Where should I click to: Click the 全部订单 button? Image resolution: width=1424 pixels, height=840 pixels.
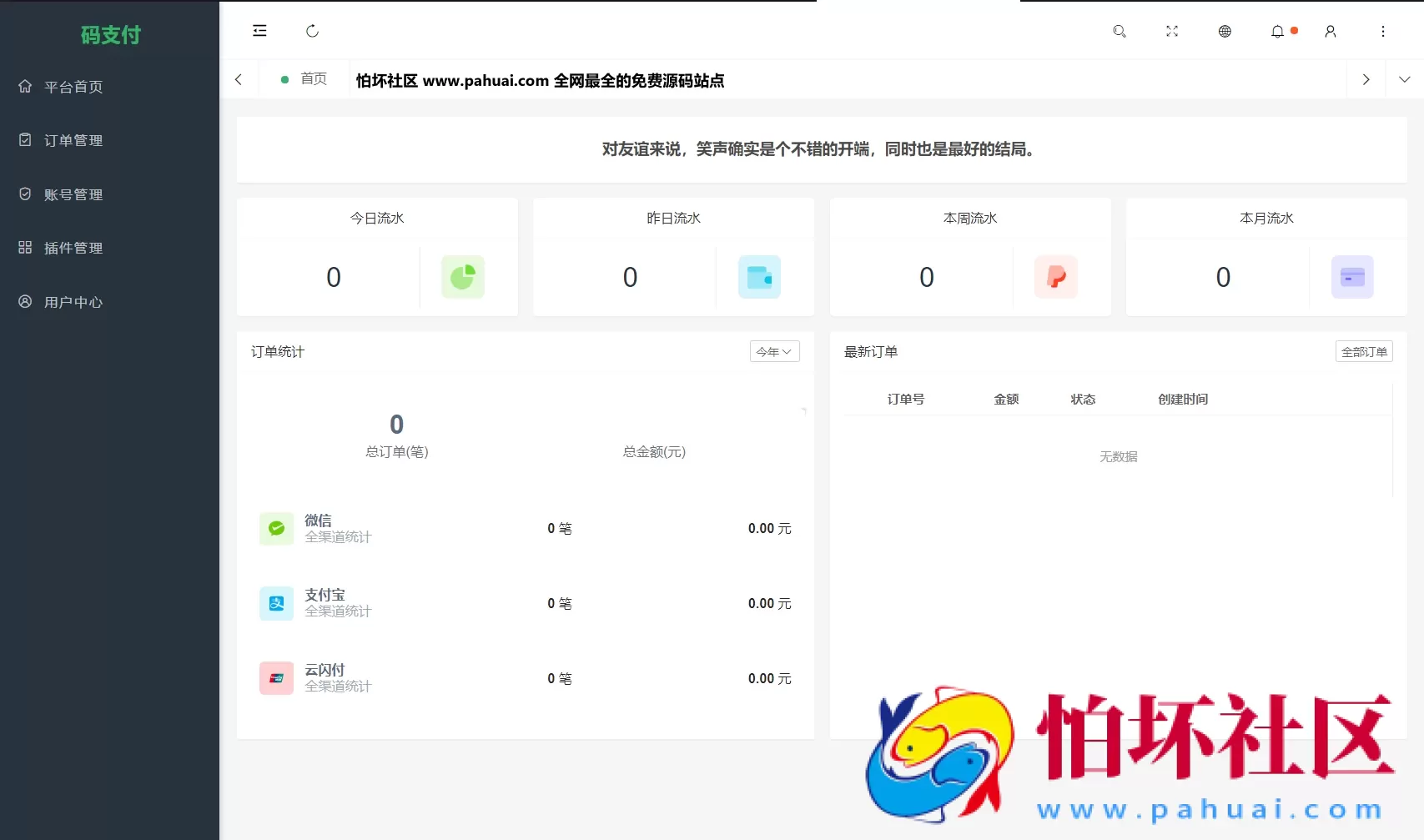pos(1364,351)
